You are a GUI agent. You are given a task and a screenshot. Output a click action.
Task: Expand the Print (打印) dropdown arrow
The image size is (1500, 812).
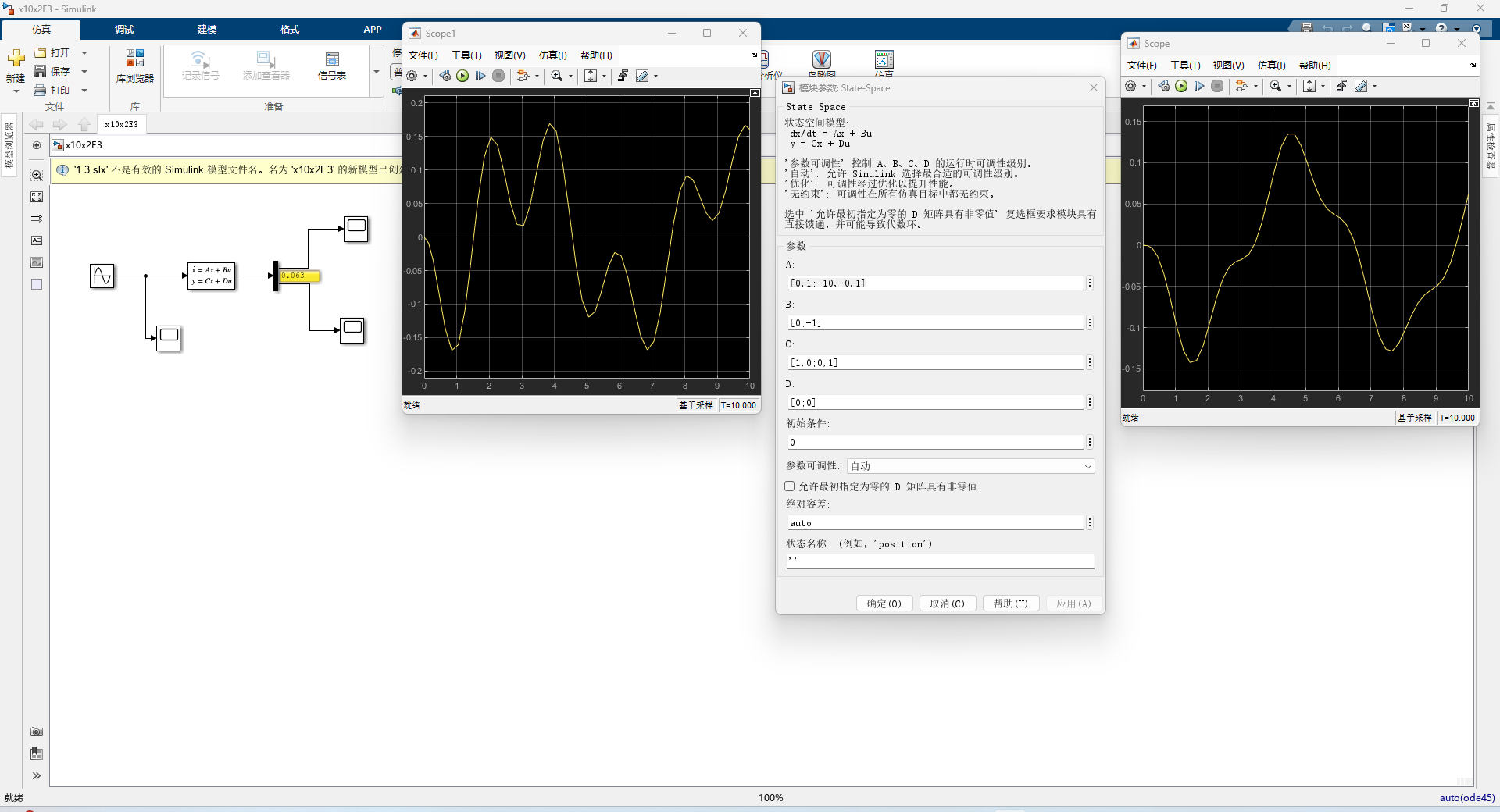(x=84, y=91)
